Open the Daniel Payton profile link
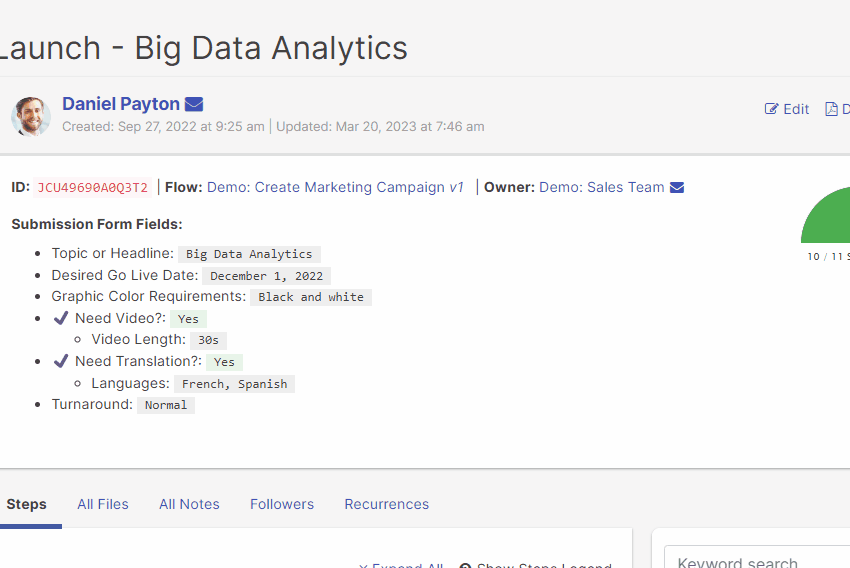 [121, 104]
